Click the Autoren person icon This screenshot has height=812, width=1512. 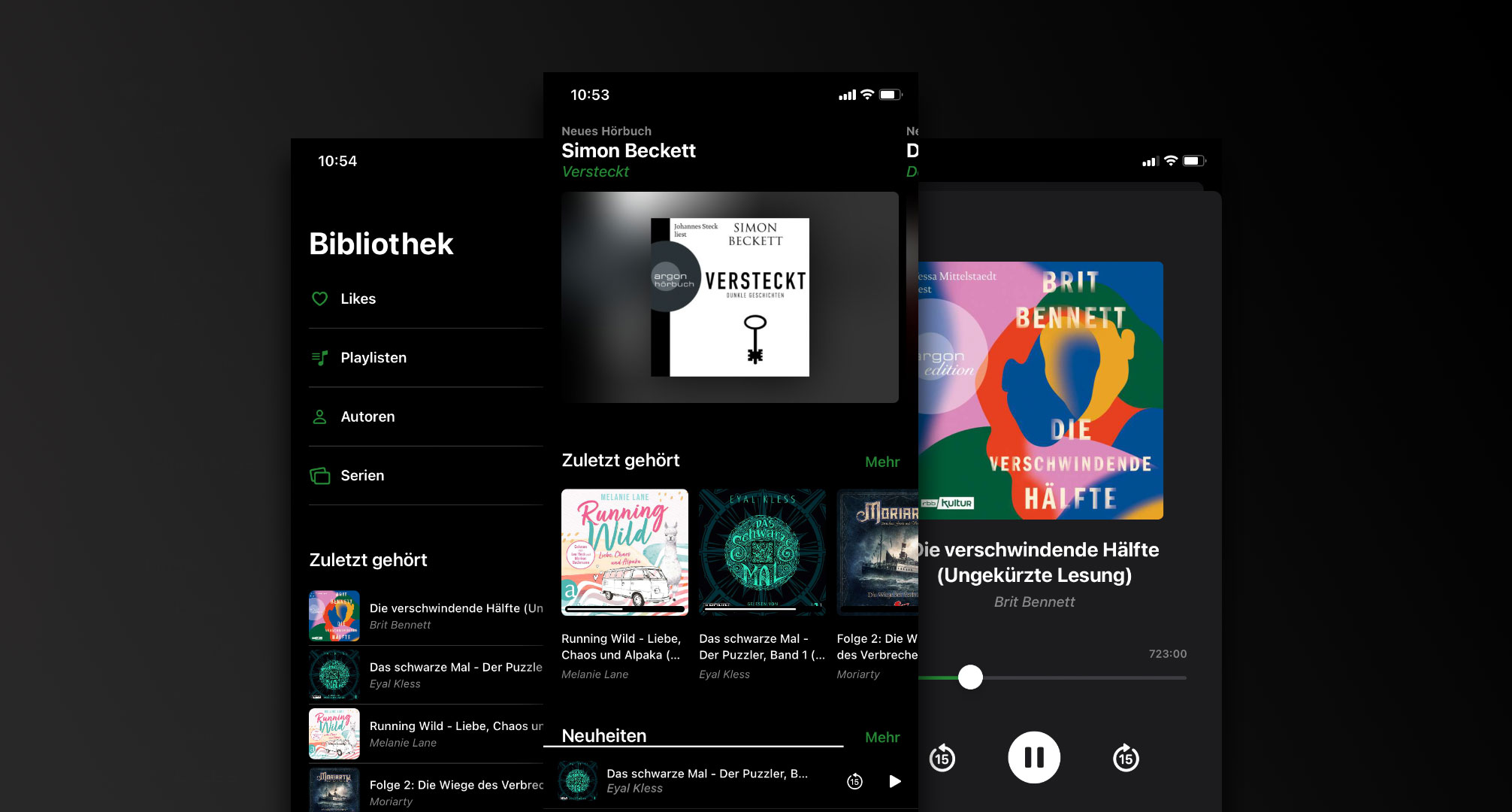319,417
